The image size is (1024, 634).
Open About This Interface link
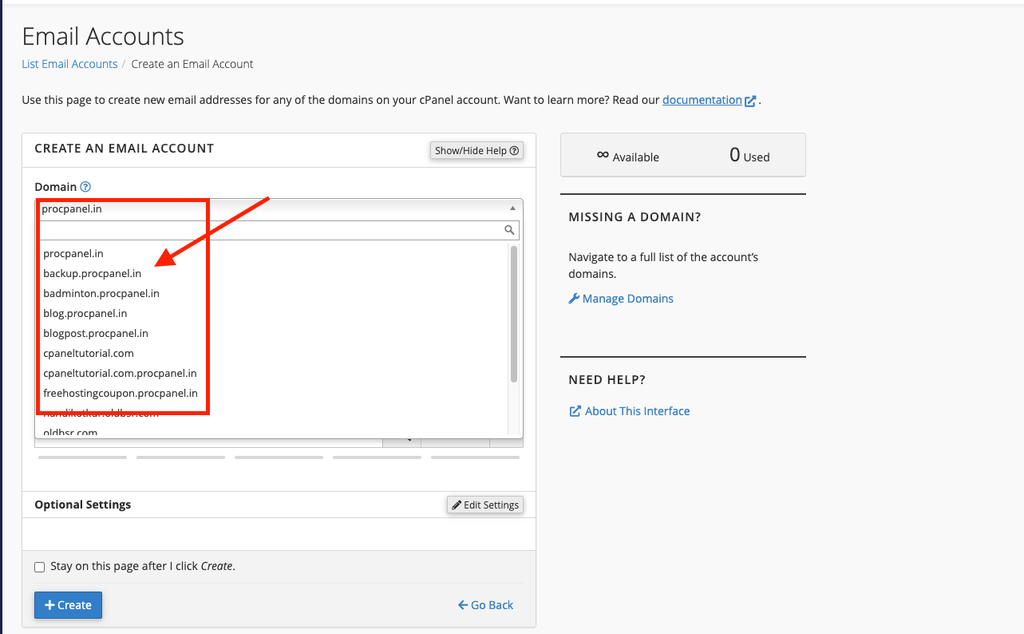click(637, 411)
